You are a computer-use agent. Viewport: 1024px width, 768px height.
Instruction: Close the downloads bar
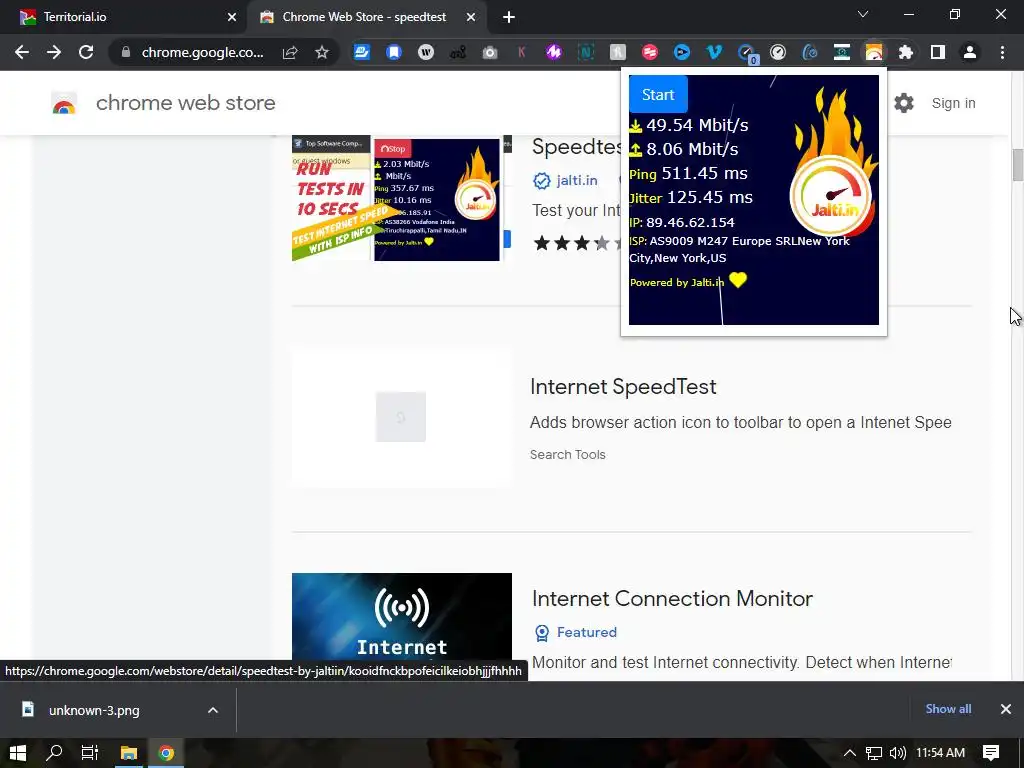click(x=1006, y=709)
